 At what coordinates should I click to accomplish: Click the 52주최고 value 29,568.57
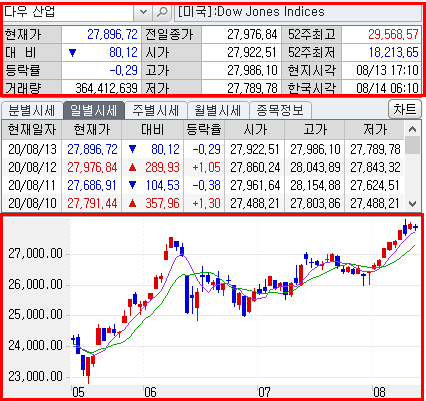[x=393, y=34]
